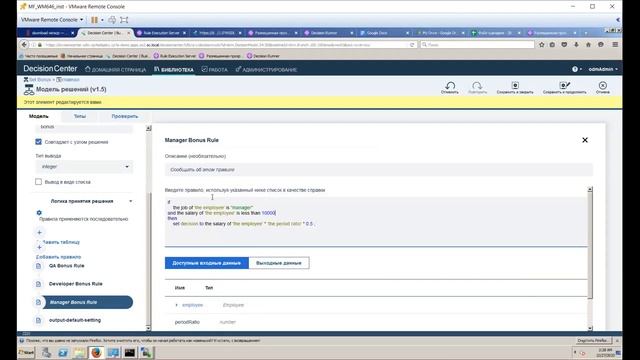Click the VMware fullscreen icon
The width and height of the screenshot is (640, 360).
tap(124, 20)
